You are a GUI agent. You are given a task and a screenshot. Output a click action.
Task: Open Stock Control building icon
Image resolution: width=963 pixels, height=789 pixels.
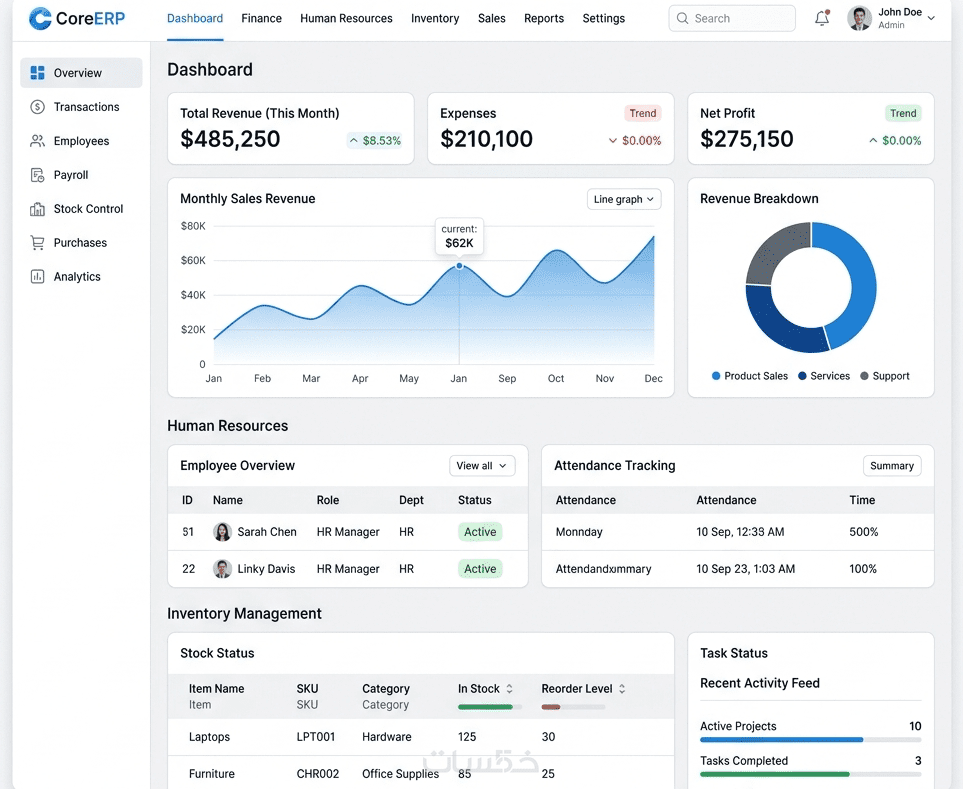coord(37,209)
